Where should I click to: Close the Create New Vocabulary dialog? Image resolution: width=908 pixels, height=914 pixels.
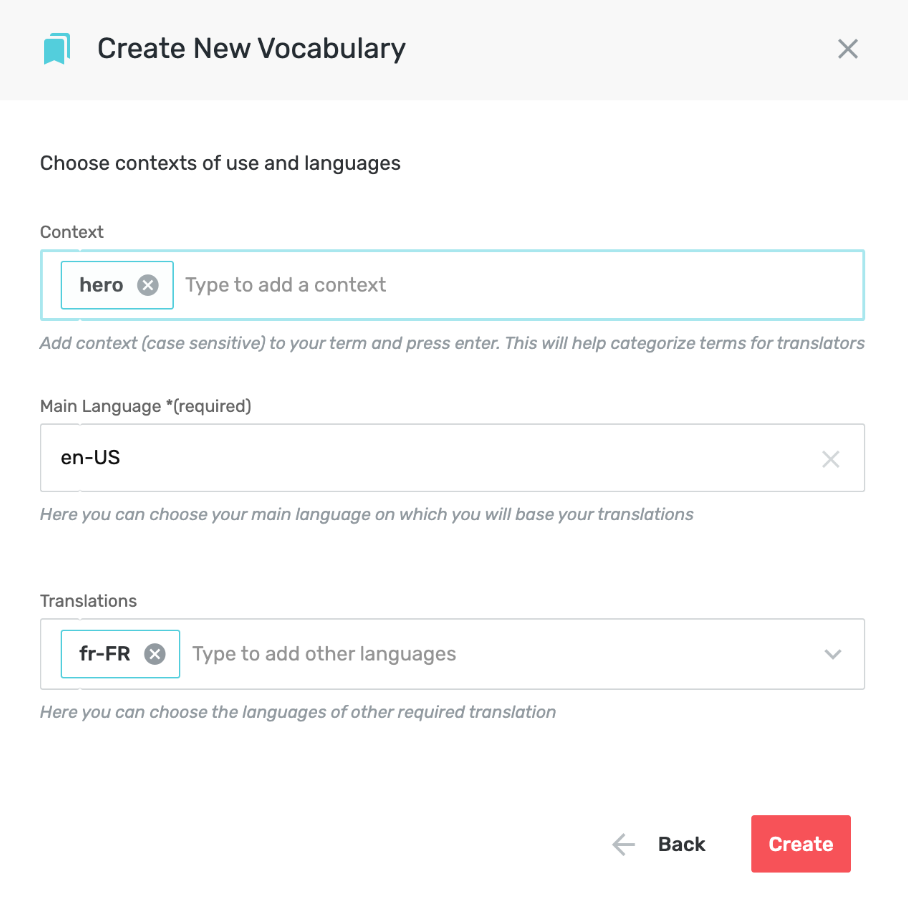(847, 49)
